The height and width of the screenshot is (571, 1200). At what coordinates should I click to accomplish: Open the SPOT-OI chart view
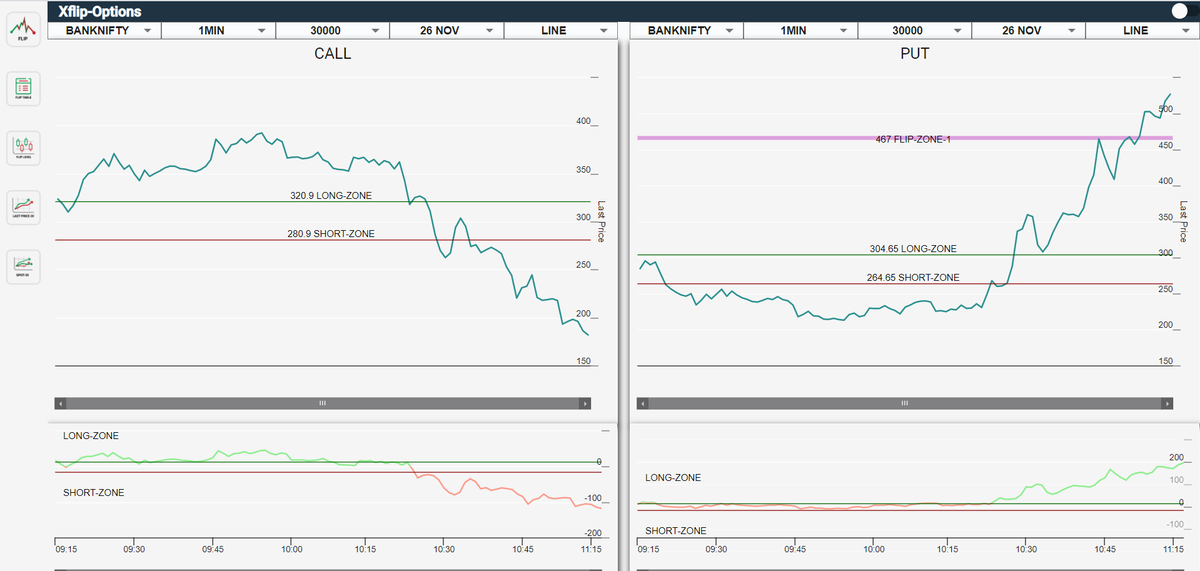(23, 265)
